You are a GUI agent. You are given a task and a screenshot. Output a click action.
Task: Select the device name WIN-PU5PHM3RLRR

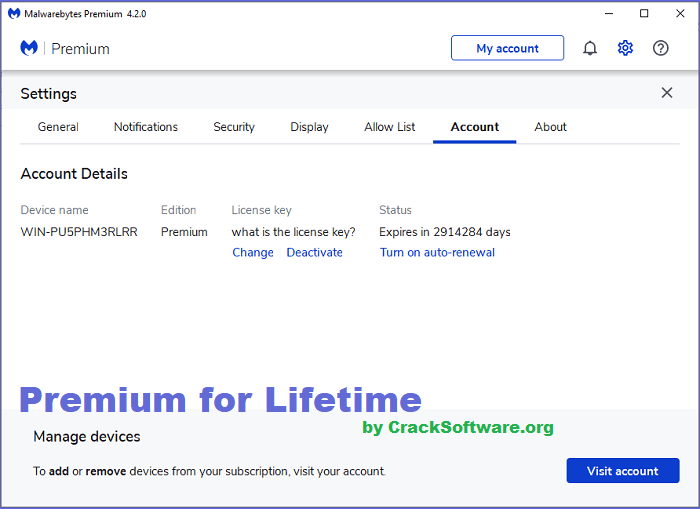pyautogui.click(x=79, y=232)
